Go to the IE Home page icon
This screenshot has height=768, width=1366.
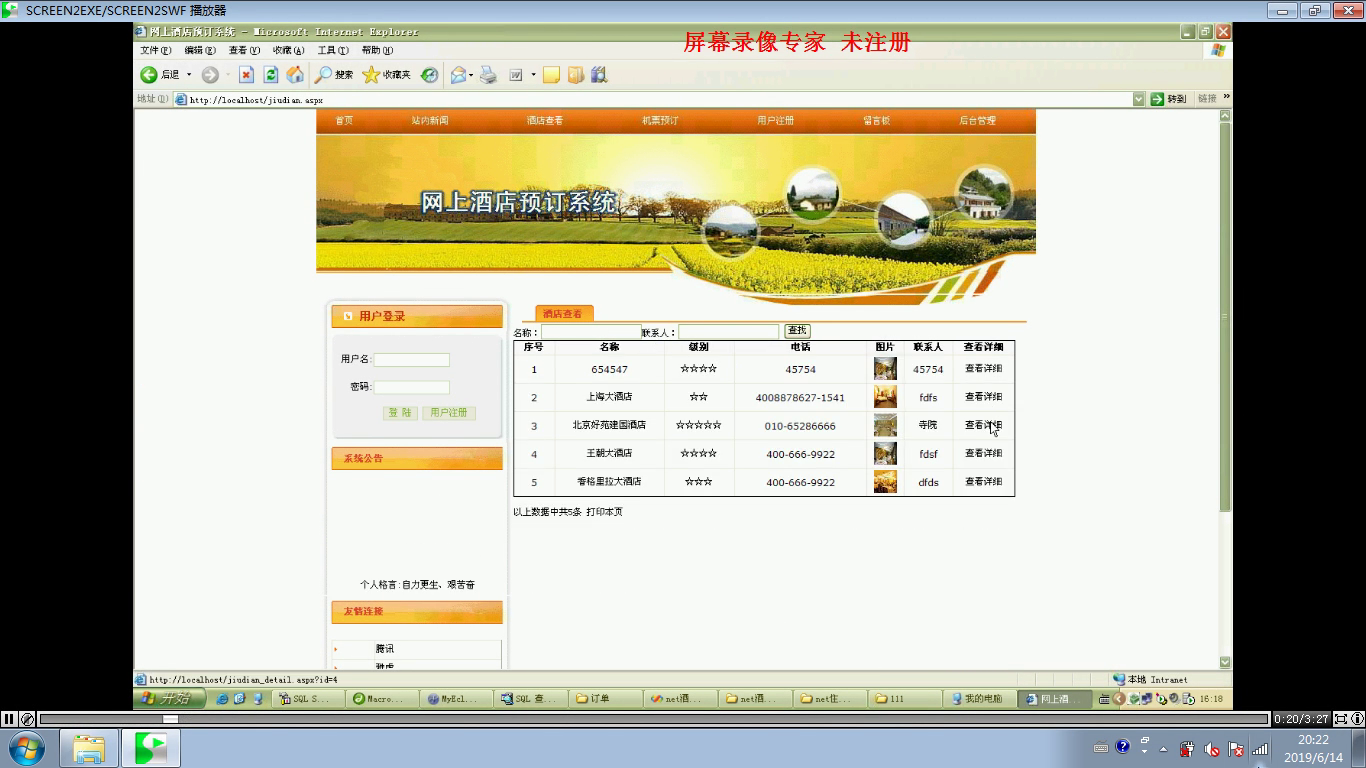(x=295, y=75)
